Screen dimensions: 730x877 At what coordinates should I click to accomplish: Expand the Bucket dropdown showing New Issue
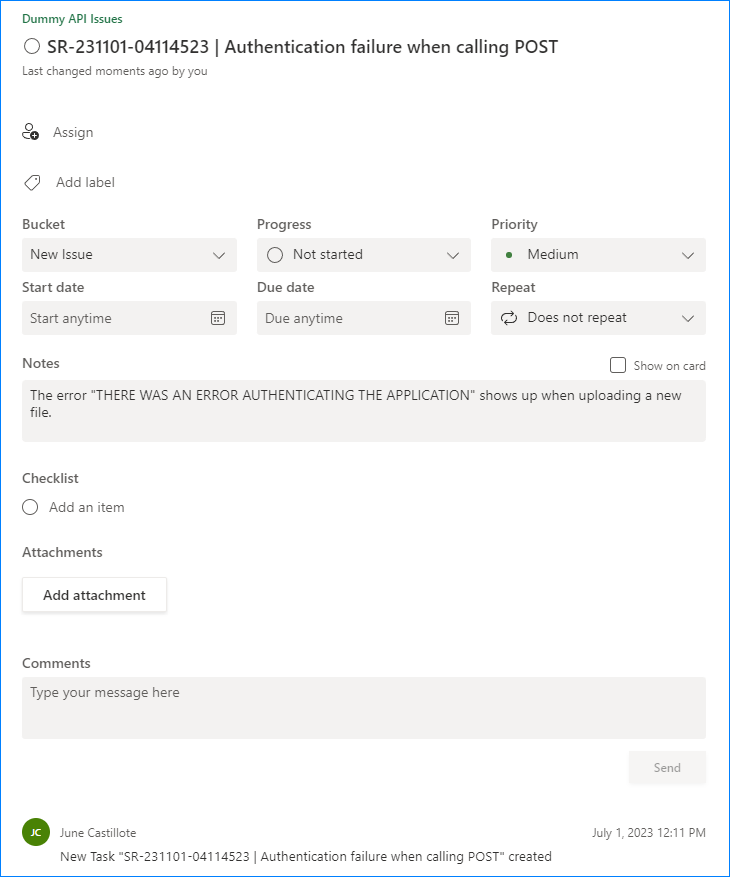(129, 255)
